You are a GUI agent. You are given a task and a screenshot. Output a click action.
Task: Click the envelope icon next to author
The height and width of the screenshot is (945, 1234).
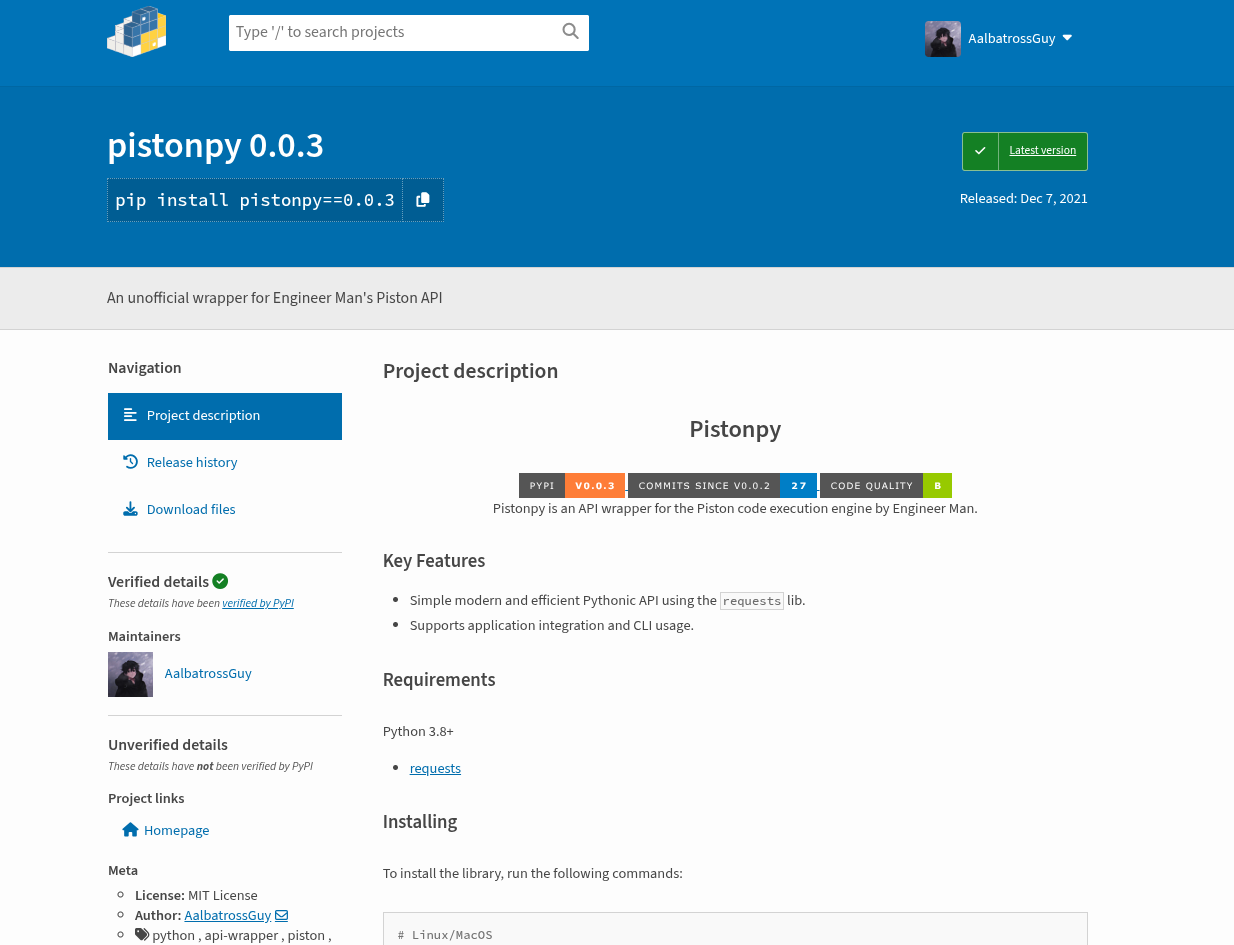pos(282,915)
